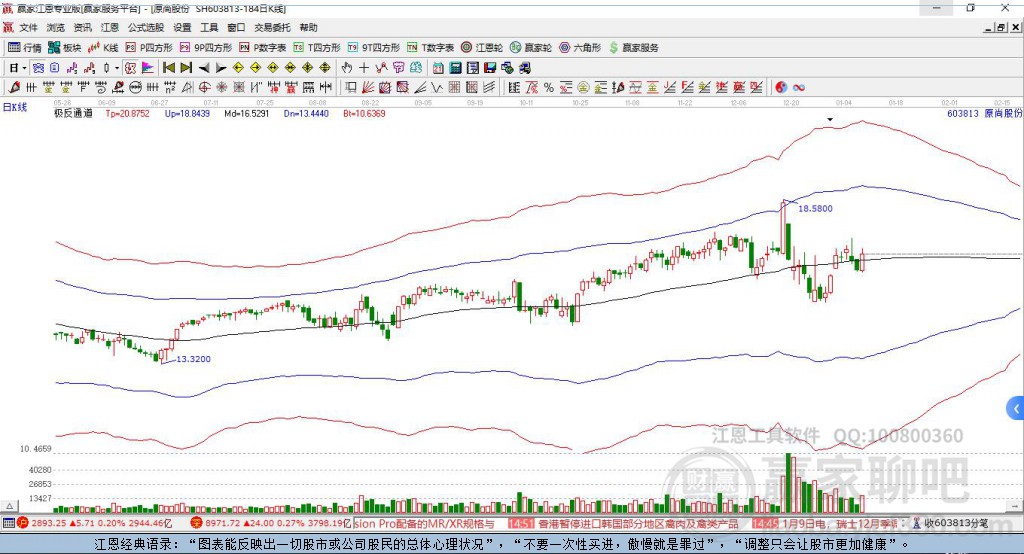This screenshot has height=554, width=1024.
Task: Open the 设置 menu
Action: (x=182, y=27)
